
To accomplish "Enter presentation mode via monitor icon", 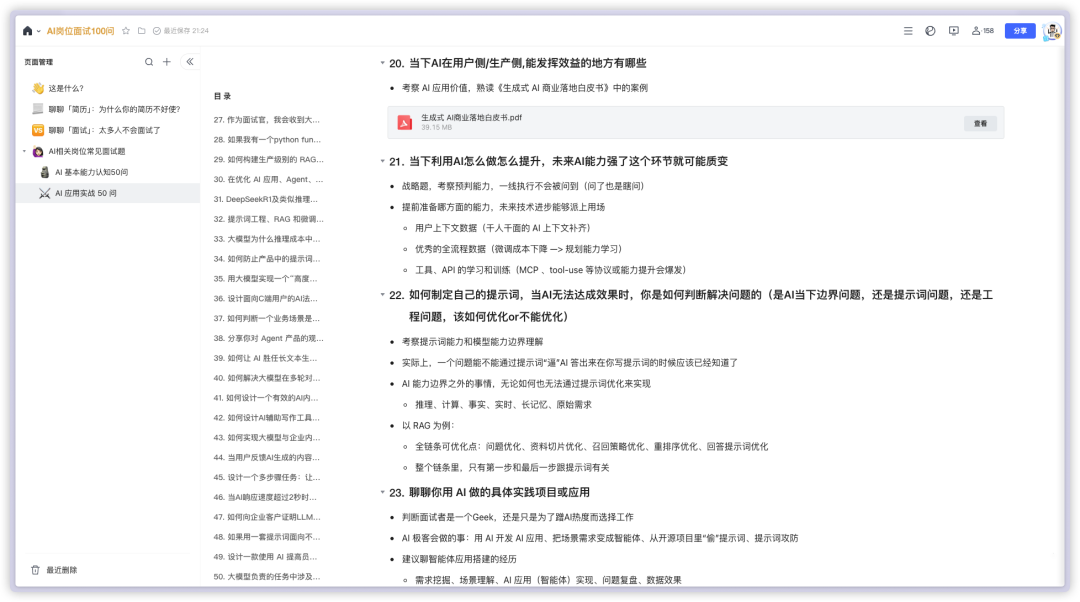I will (954, 30).
